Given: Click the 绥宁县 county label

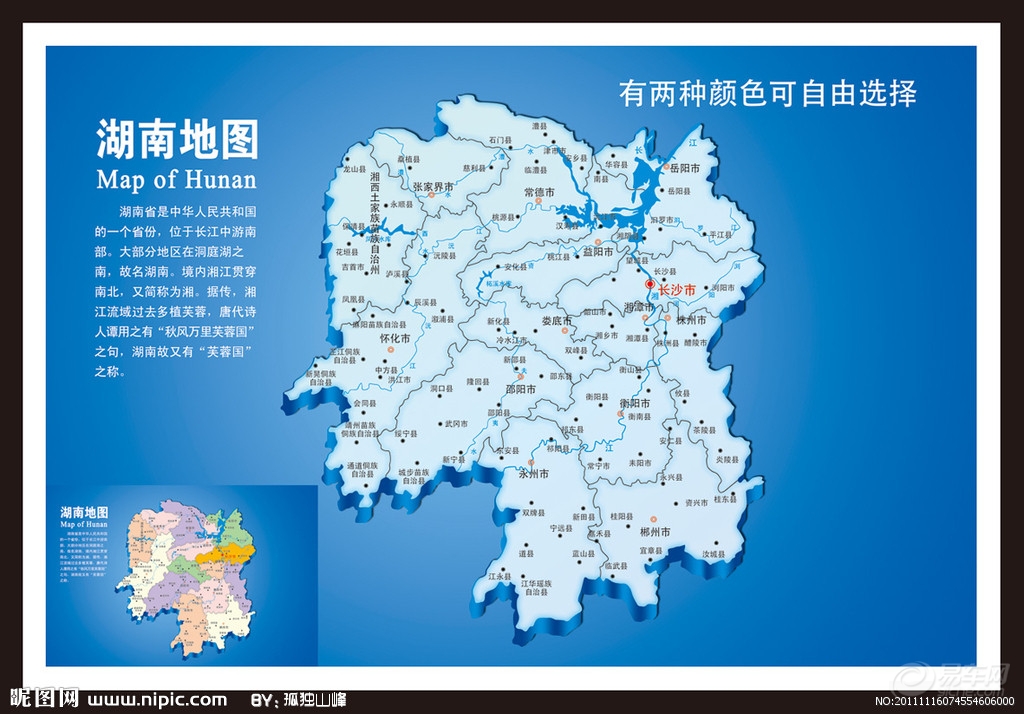Looking at the screenshot, I should point(406,434).
